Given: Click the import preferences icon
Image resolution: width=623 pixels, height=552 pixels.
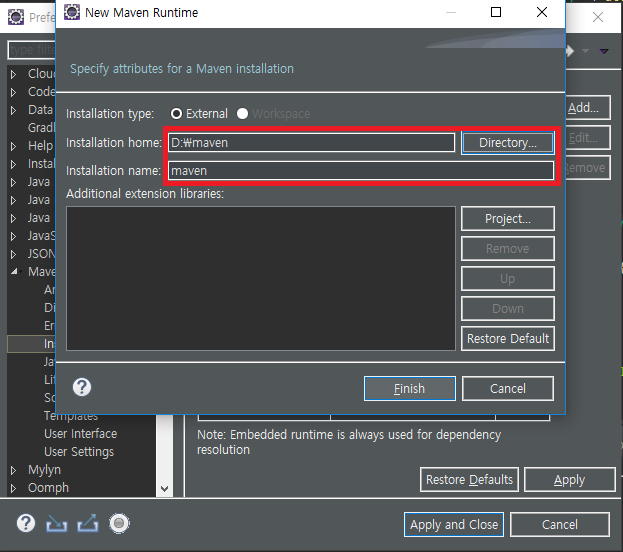Looking at the screenshot, I should [x=57, y=524].
